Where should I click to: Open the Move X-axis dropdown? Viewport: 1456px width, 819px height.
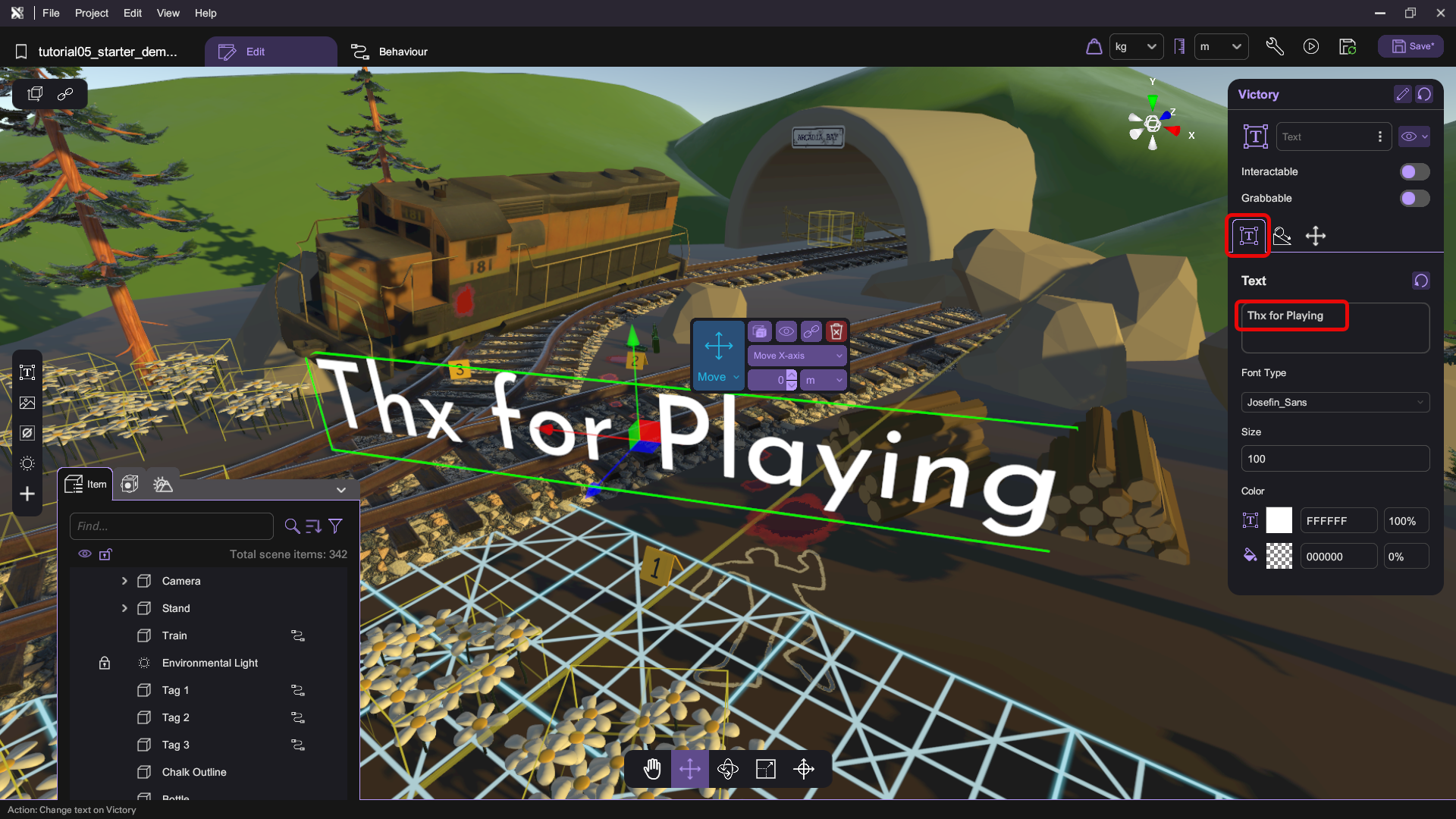click(797, 356)
